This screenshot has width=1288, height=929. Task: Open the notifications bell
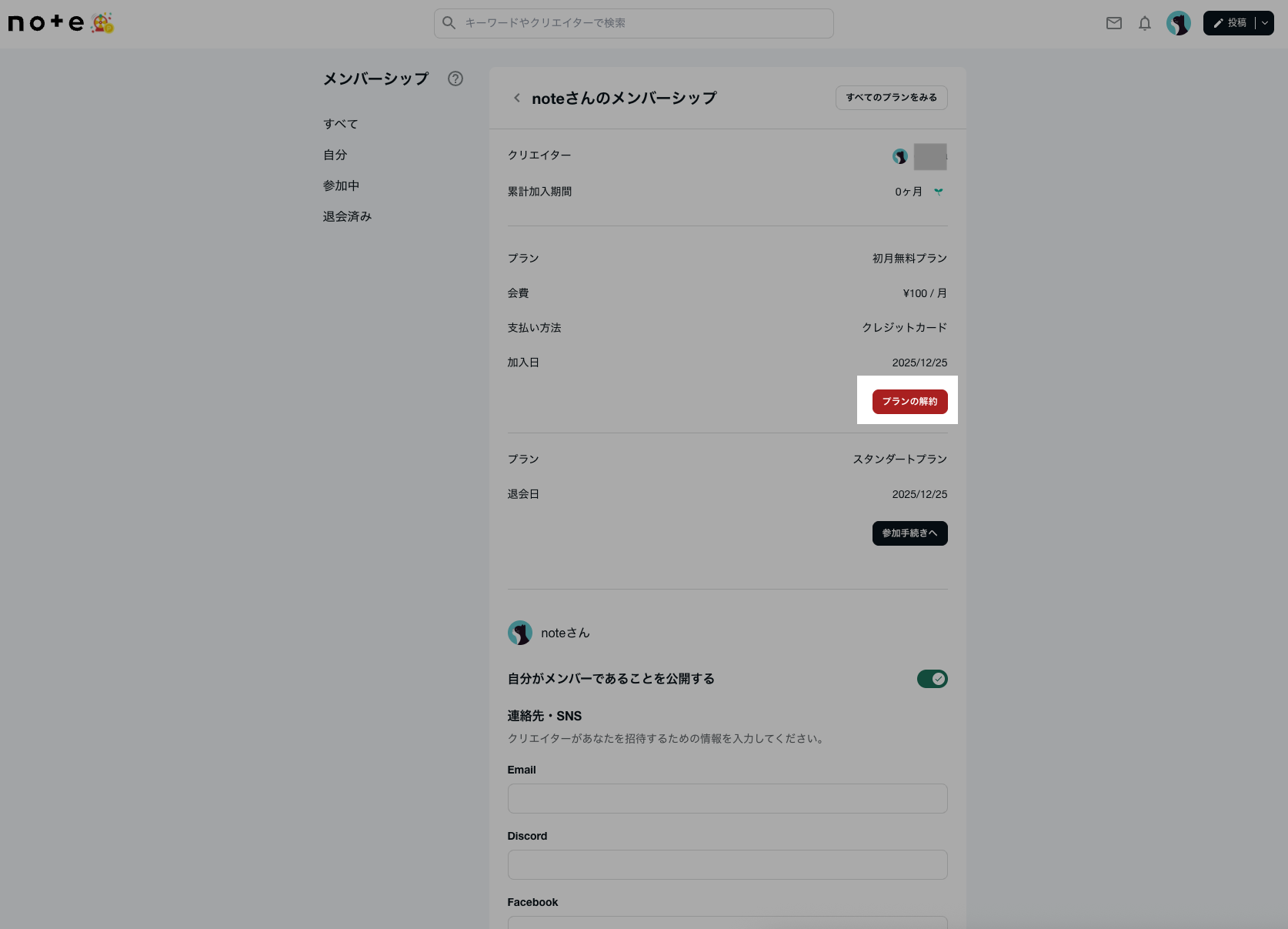[x=1145, y=23]
